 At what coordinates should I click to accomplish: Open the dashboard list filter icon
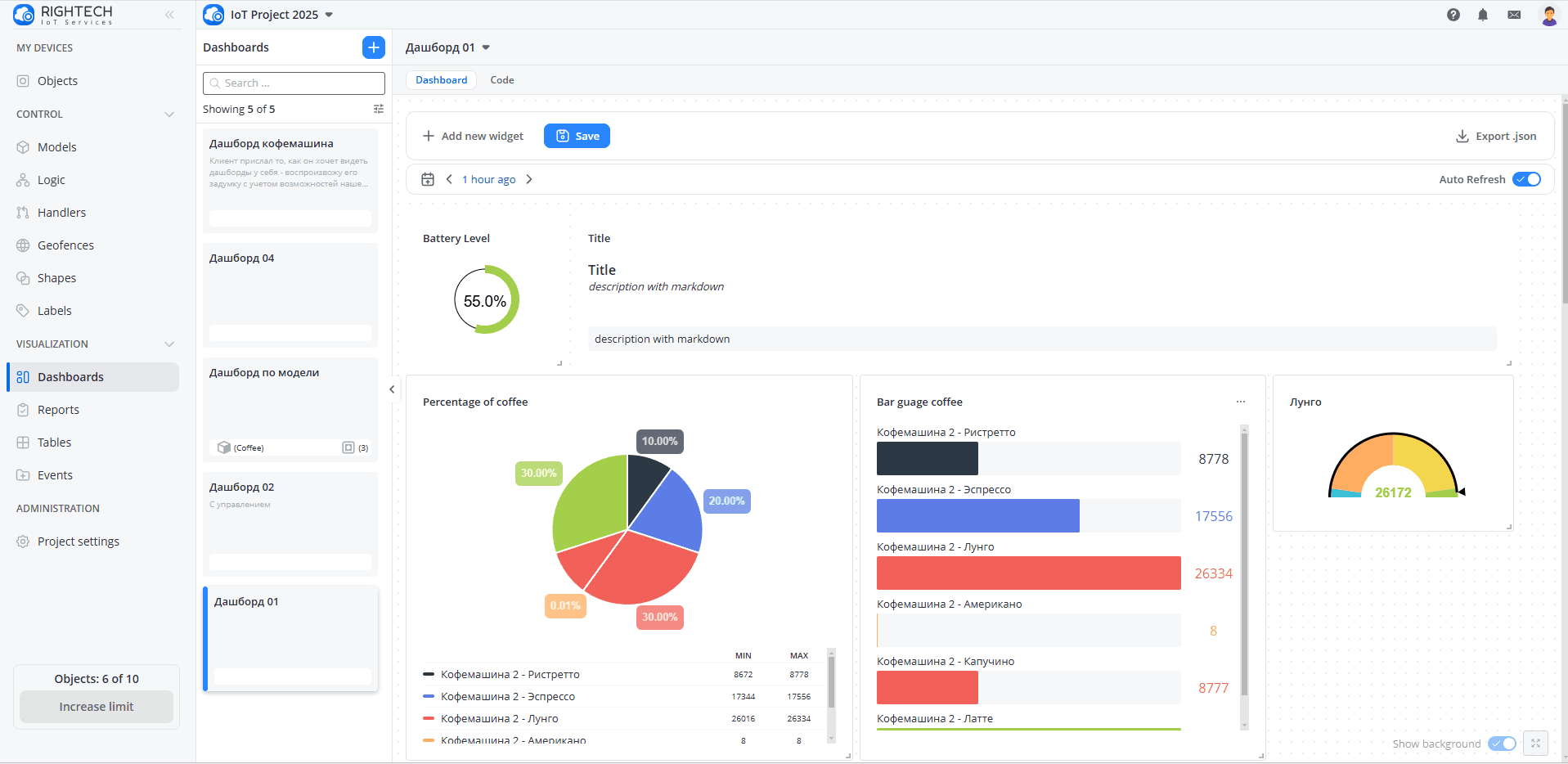[378, 108]
